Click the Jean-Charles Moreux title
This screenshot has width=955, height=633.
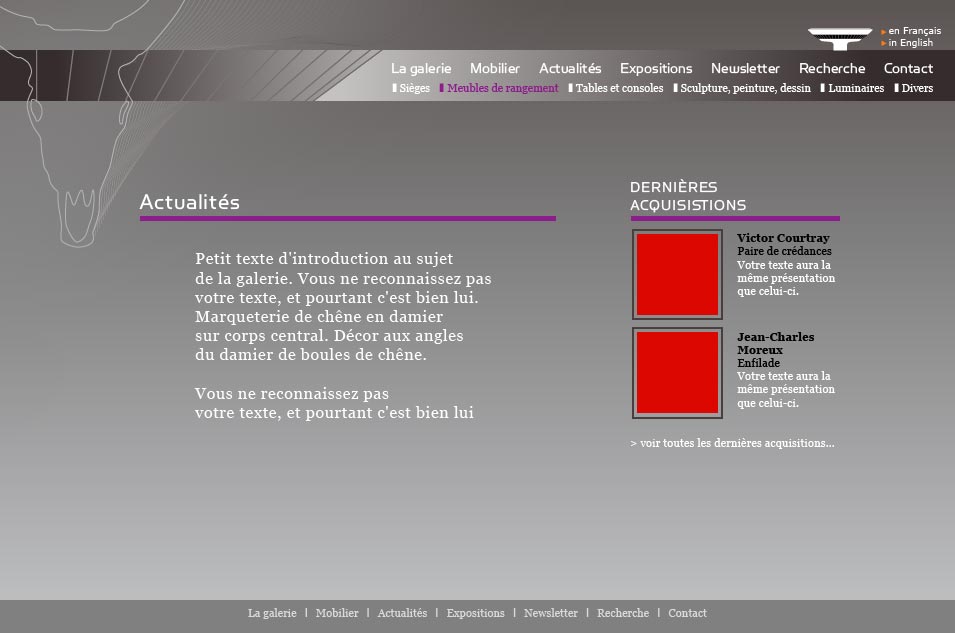pos(775,343)
